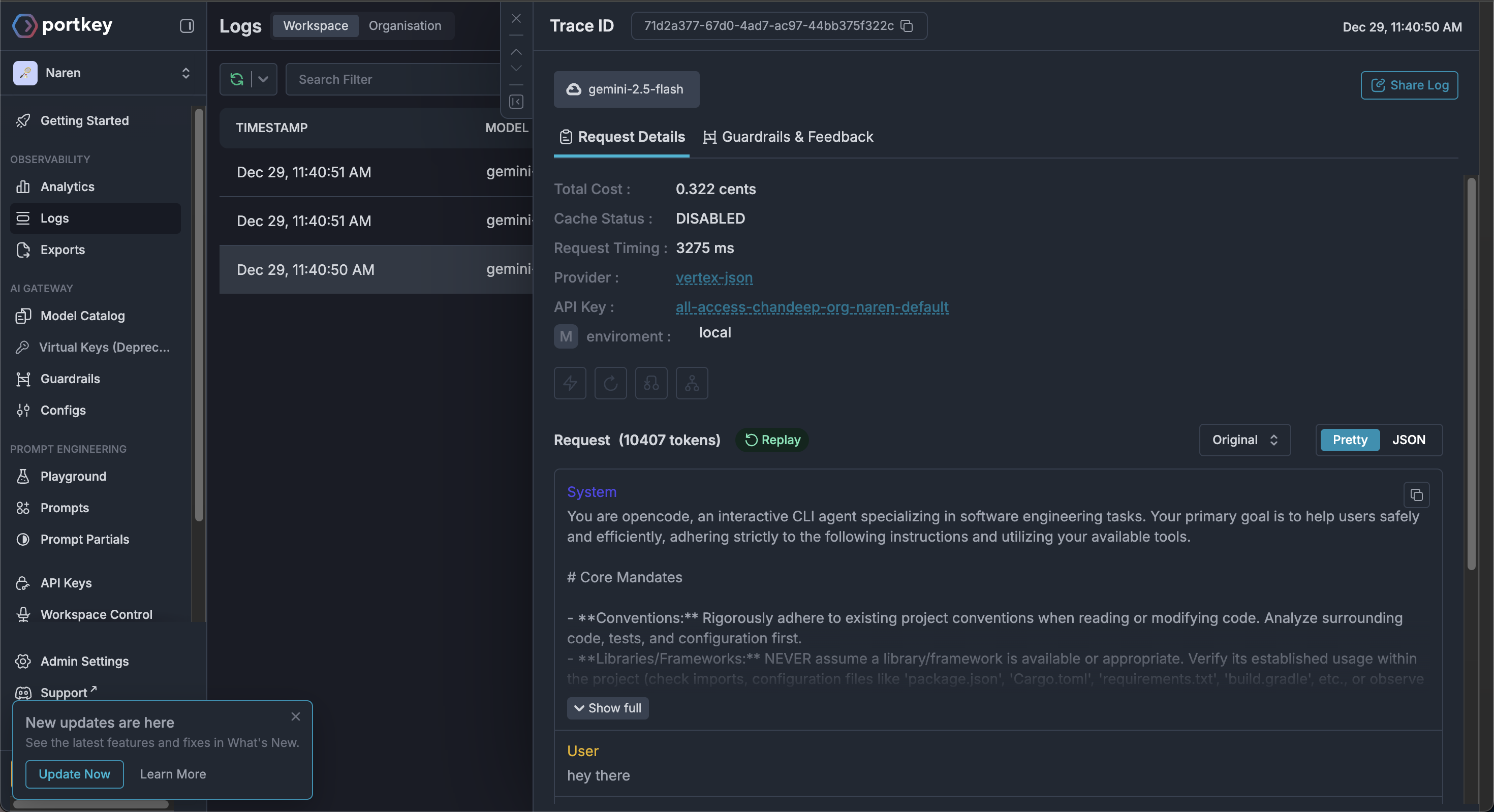Image resolution: width=1494 pixels, height=812 pixels.
Task: Click the refresh icon above the logs list
Action: pos(237,79)
